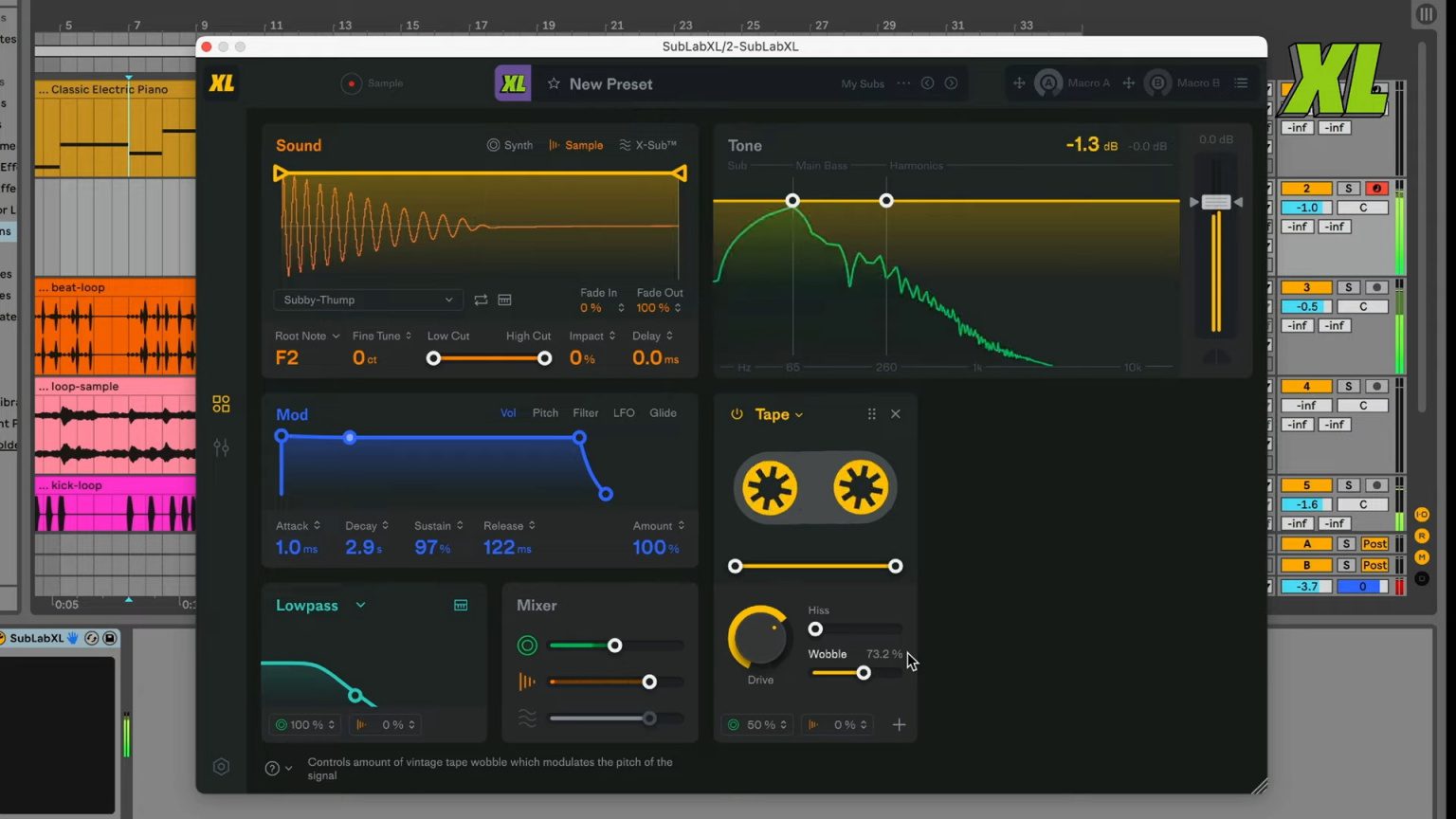Select the LFO tab in Mod panel
This screenshot has width=1456, height=819.
624,412
